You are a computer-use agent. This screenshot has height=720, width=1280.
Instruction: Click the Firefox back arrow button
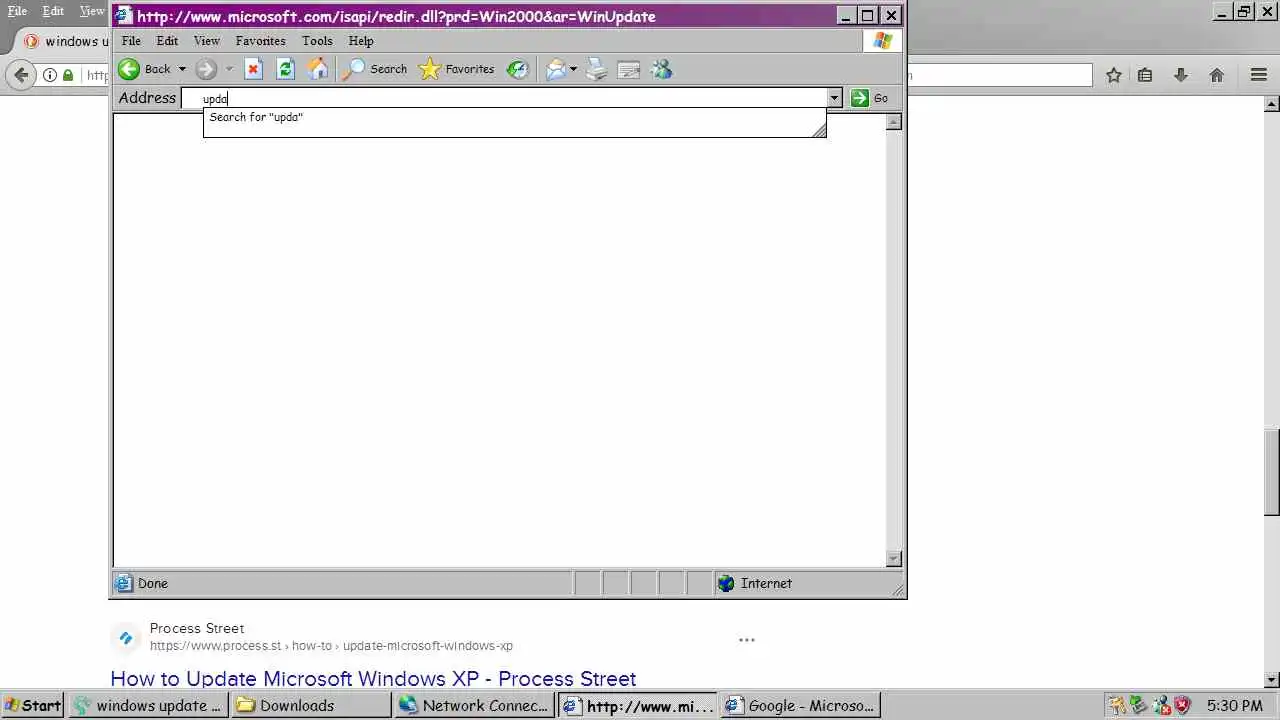[x=19, y=75]
